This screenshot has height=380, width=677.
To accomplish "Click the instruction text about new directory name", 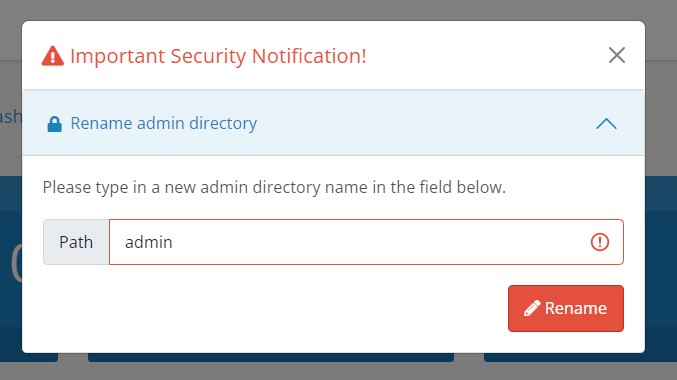I will [x=274, y=187].
